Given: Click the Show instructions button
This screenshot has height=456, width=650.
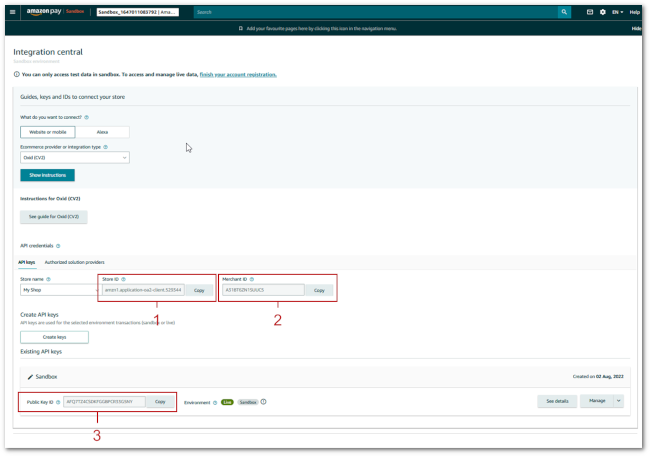Looking at the screenshot, I should 47,175.
